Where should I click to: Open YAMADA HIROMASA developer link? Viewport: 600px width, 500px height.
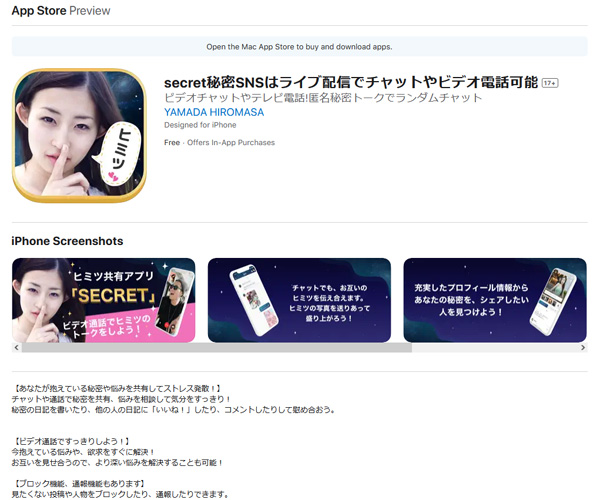click(x=214, y=112)
